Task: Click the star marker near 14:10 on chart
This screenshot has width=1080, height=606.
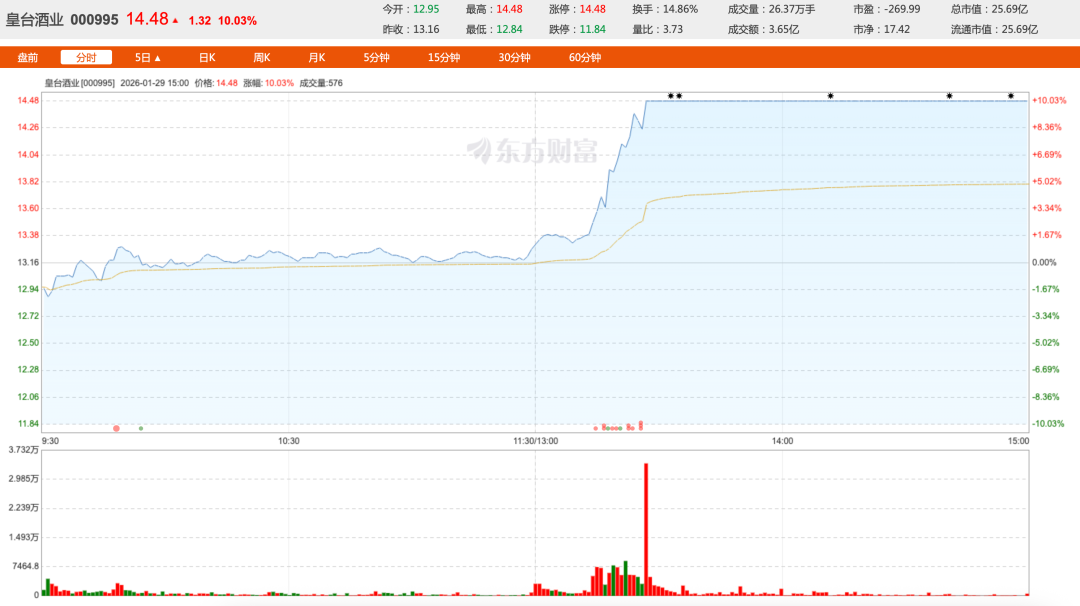Action: [x=831, y=96]
